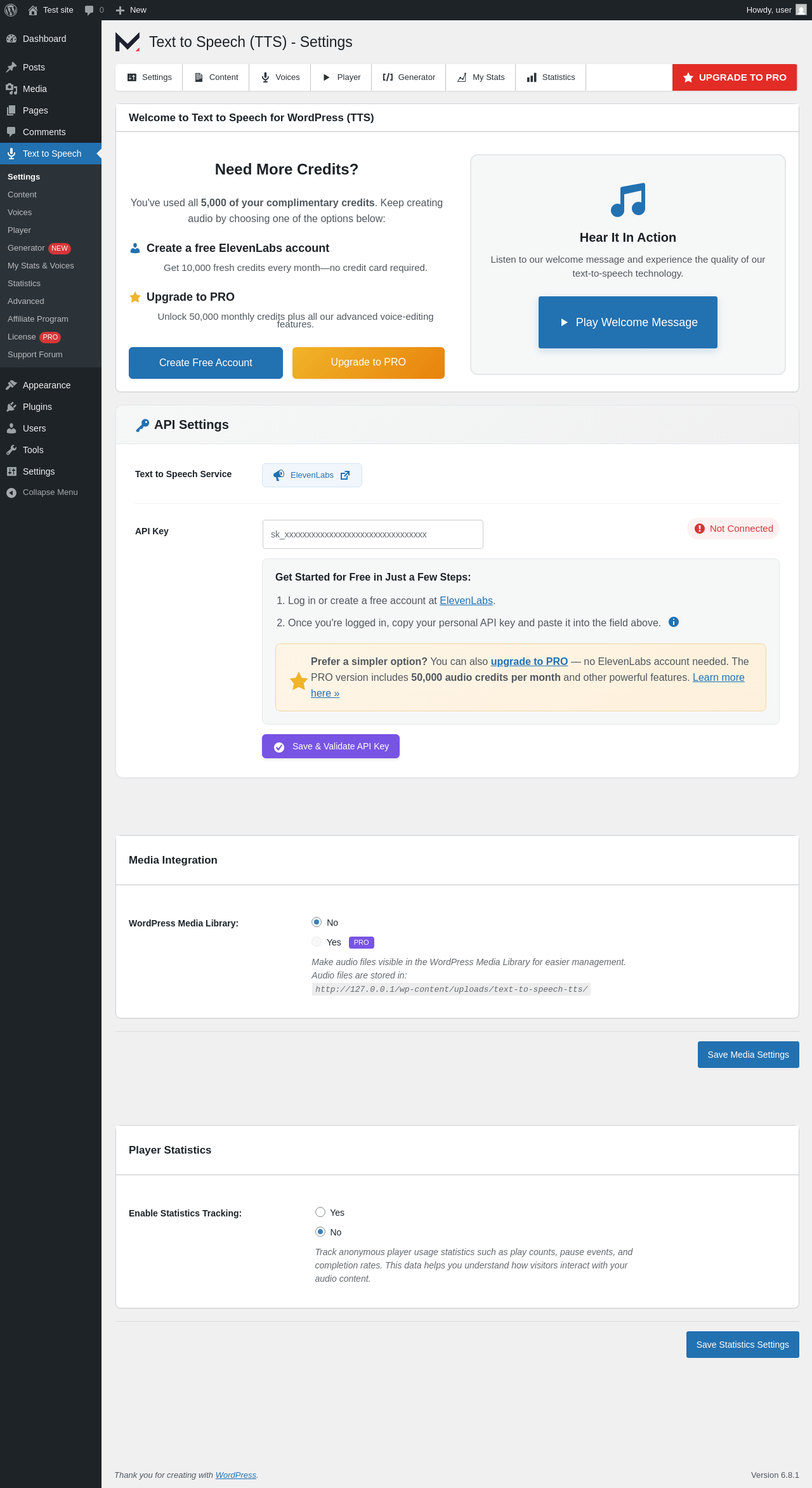This screenshot has height=1488, width=812.
Task: Open Appearance in the sidebar
Action: pos(51,385)
